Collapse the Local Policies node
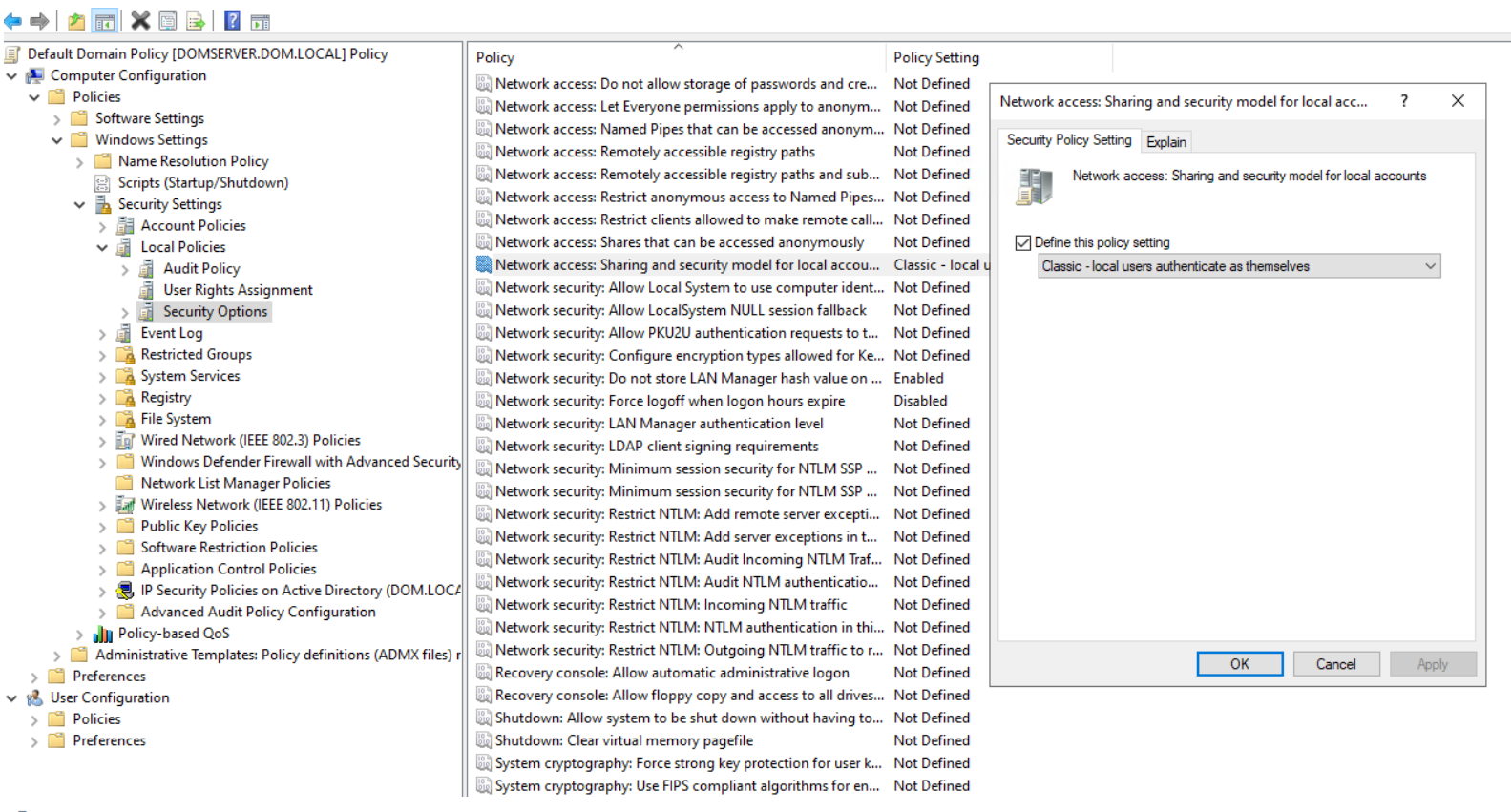Image resolution: width=1511 pixels, height=812 pixels. pos(102,247)
